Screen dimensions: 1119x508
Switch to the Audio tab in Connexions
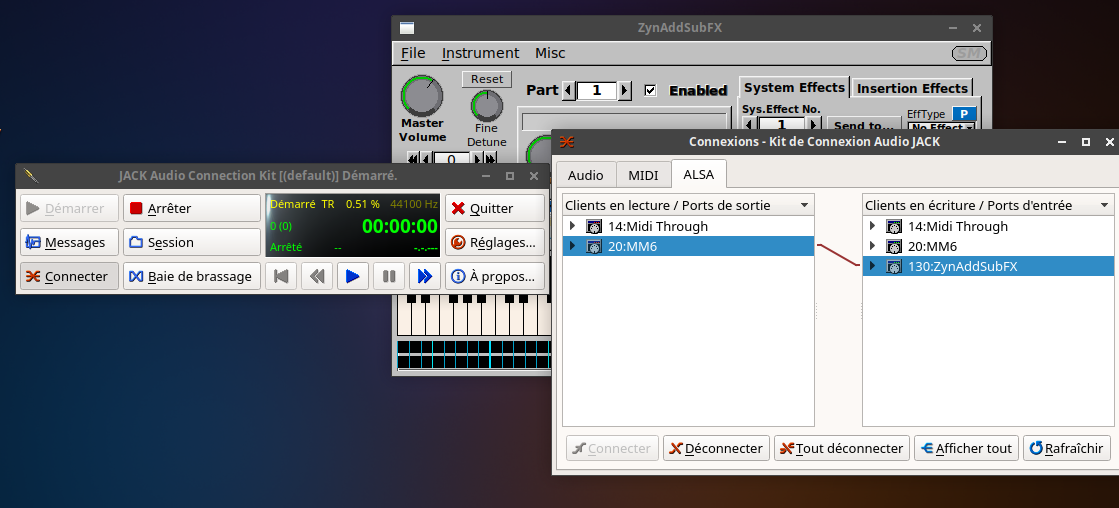tap(586, 175)
